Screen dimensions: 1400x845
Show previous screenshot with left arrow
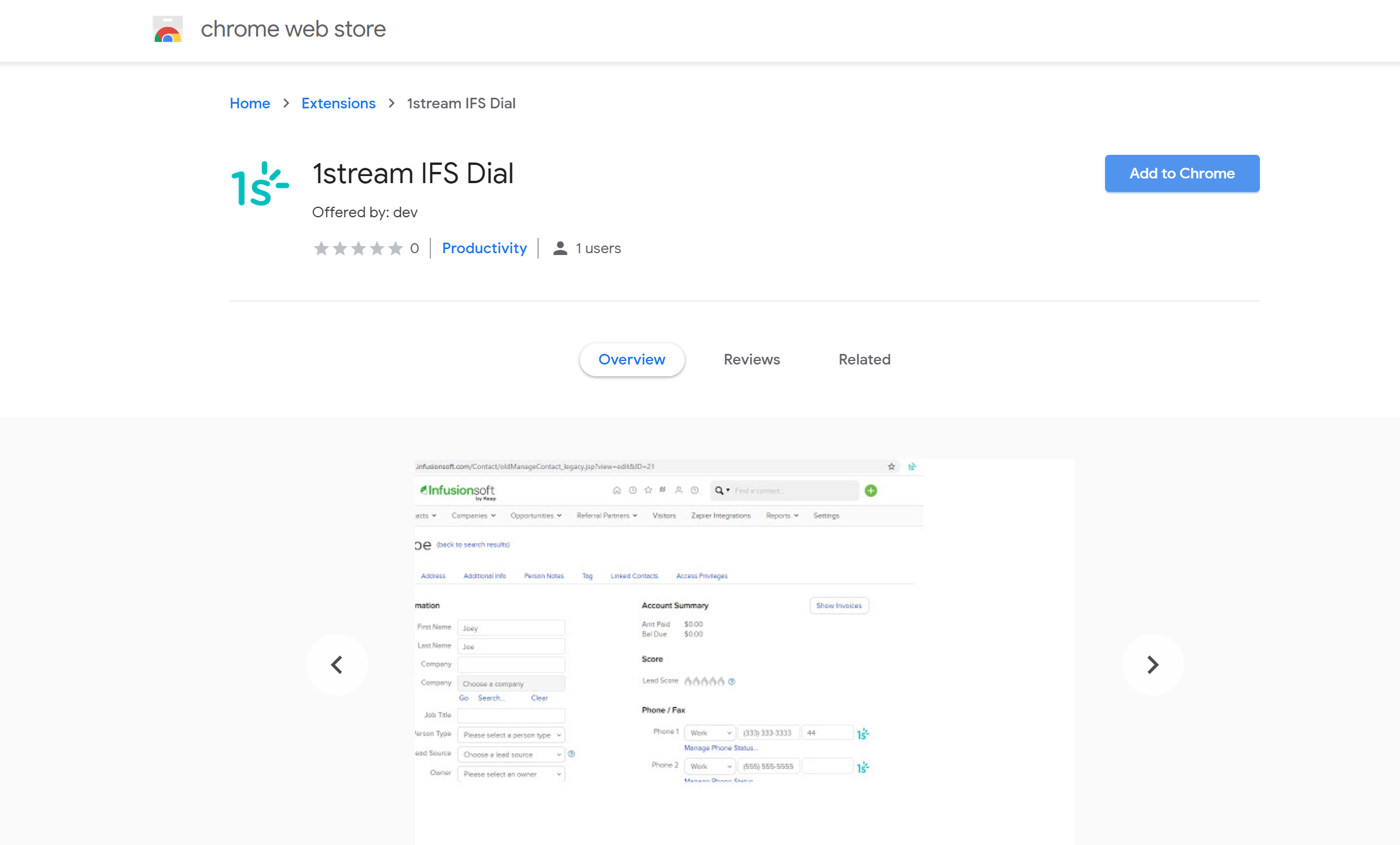337,665
